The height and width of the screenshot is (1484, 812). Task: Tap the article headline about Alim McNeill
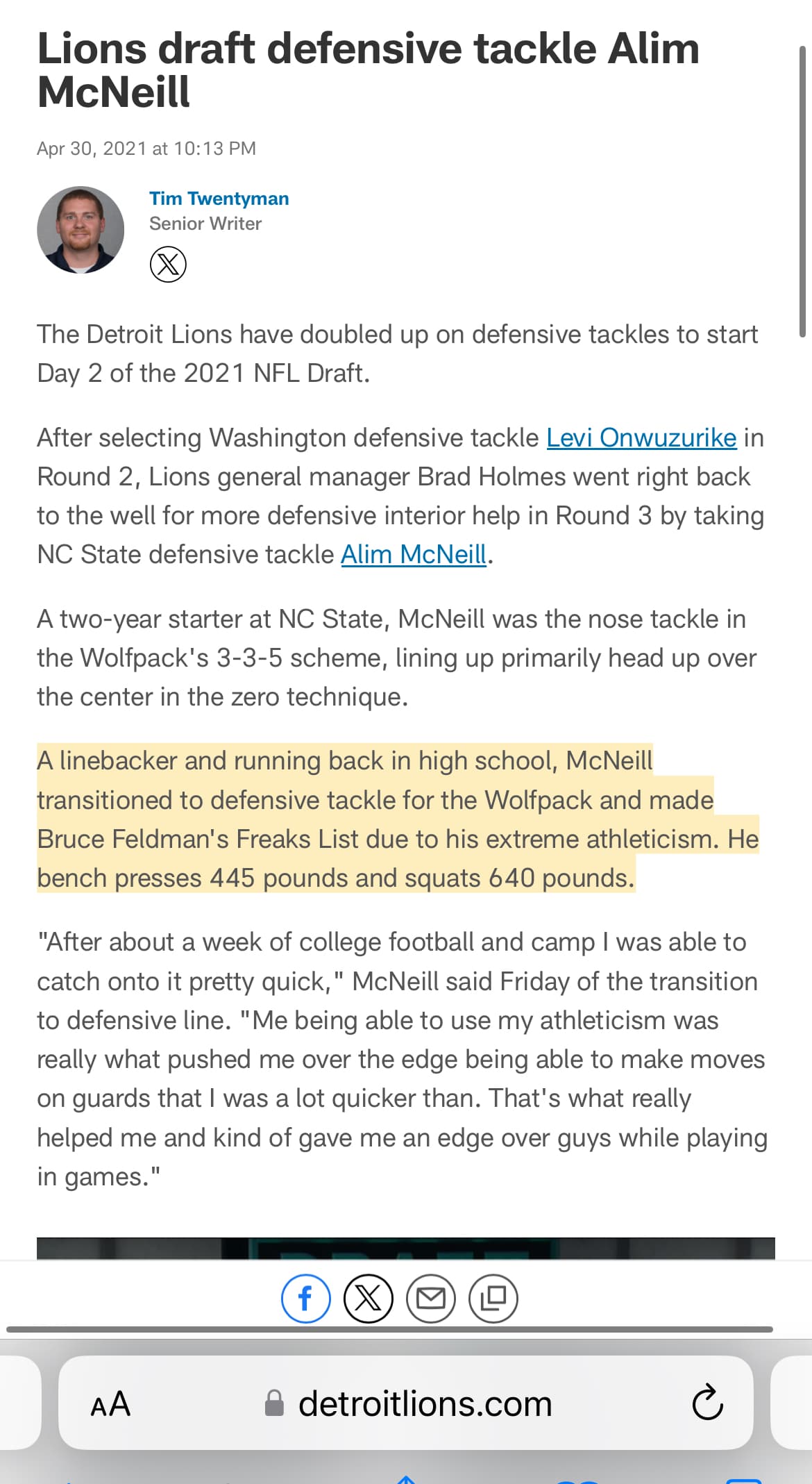click(368, 70)
